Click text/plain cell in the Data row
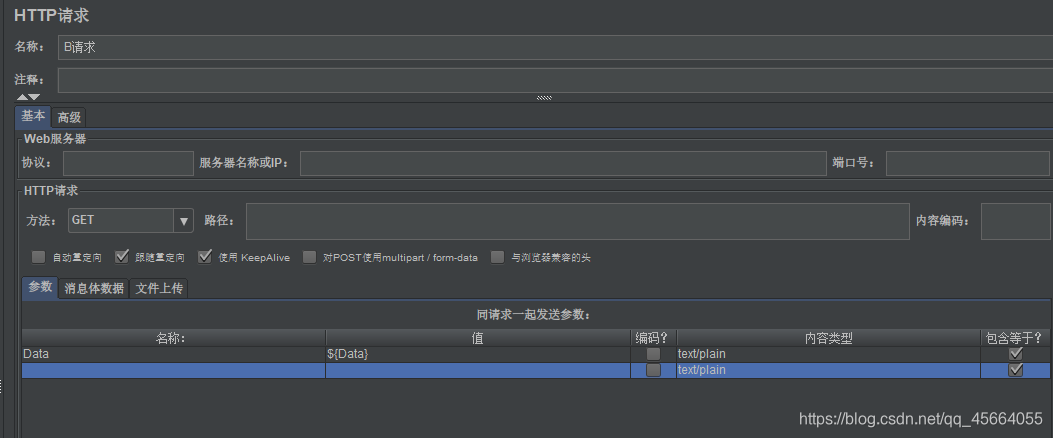This screenshot has height=438, width=1053. (828, 354)
